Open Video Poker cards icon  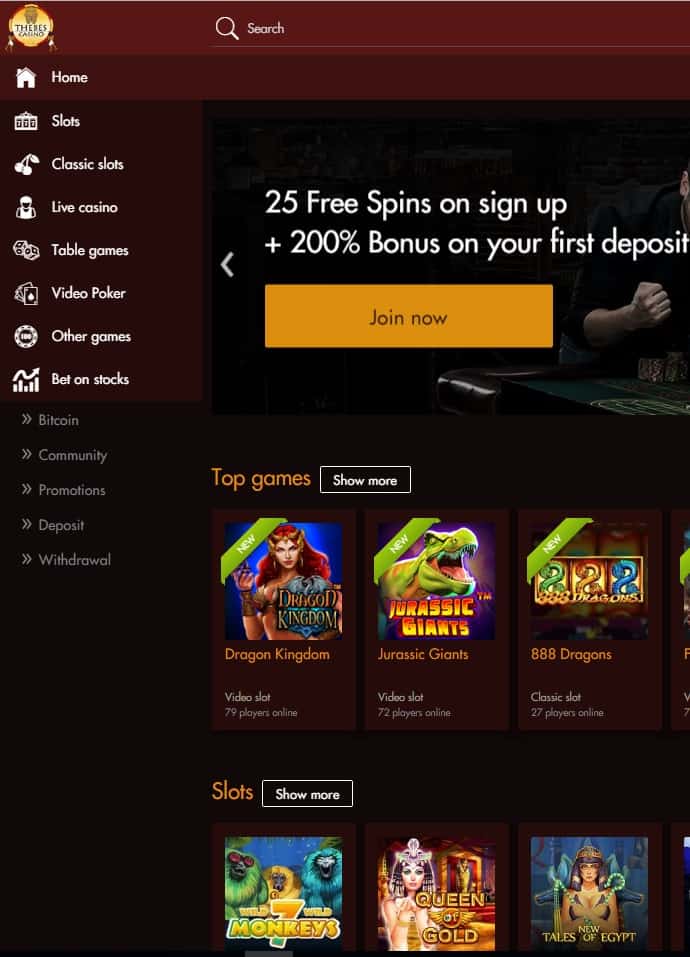tap(26, 294)
